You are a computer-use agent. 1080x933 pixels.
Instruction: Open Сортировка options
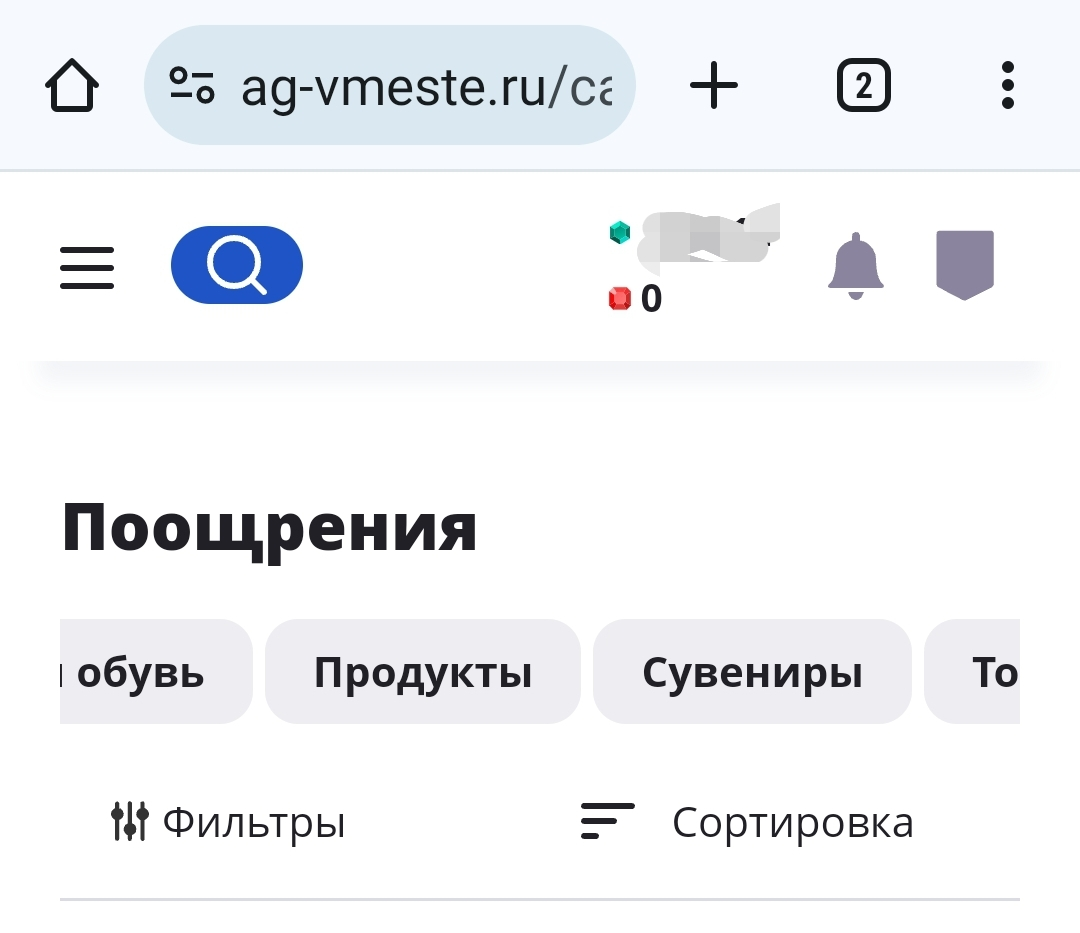[747, 821]
